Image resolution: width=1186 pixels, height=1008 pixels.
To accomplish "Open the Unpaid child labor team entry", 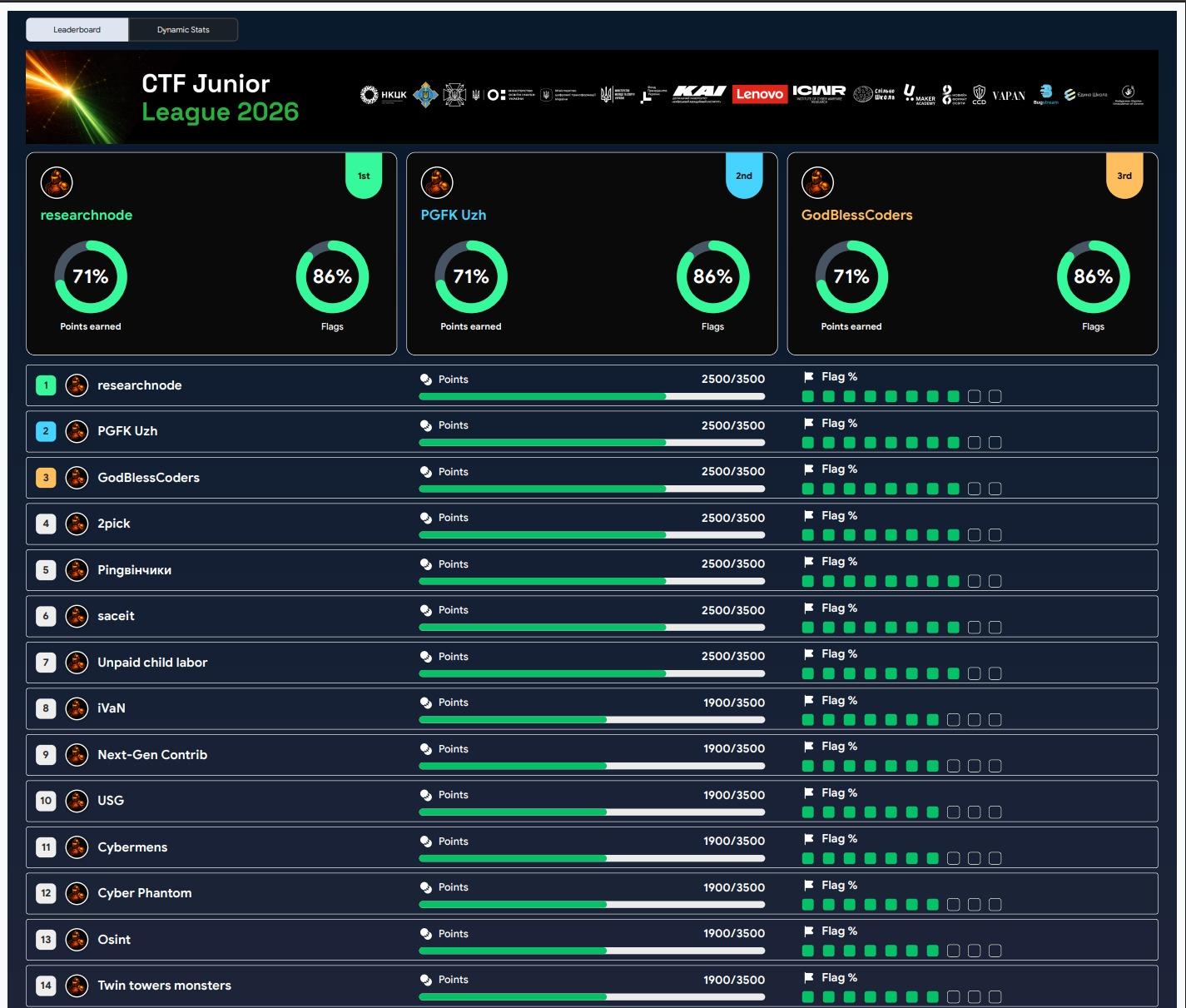I will click(x=152, y=663).
